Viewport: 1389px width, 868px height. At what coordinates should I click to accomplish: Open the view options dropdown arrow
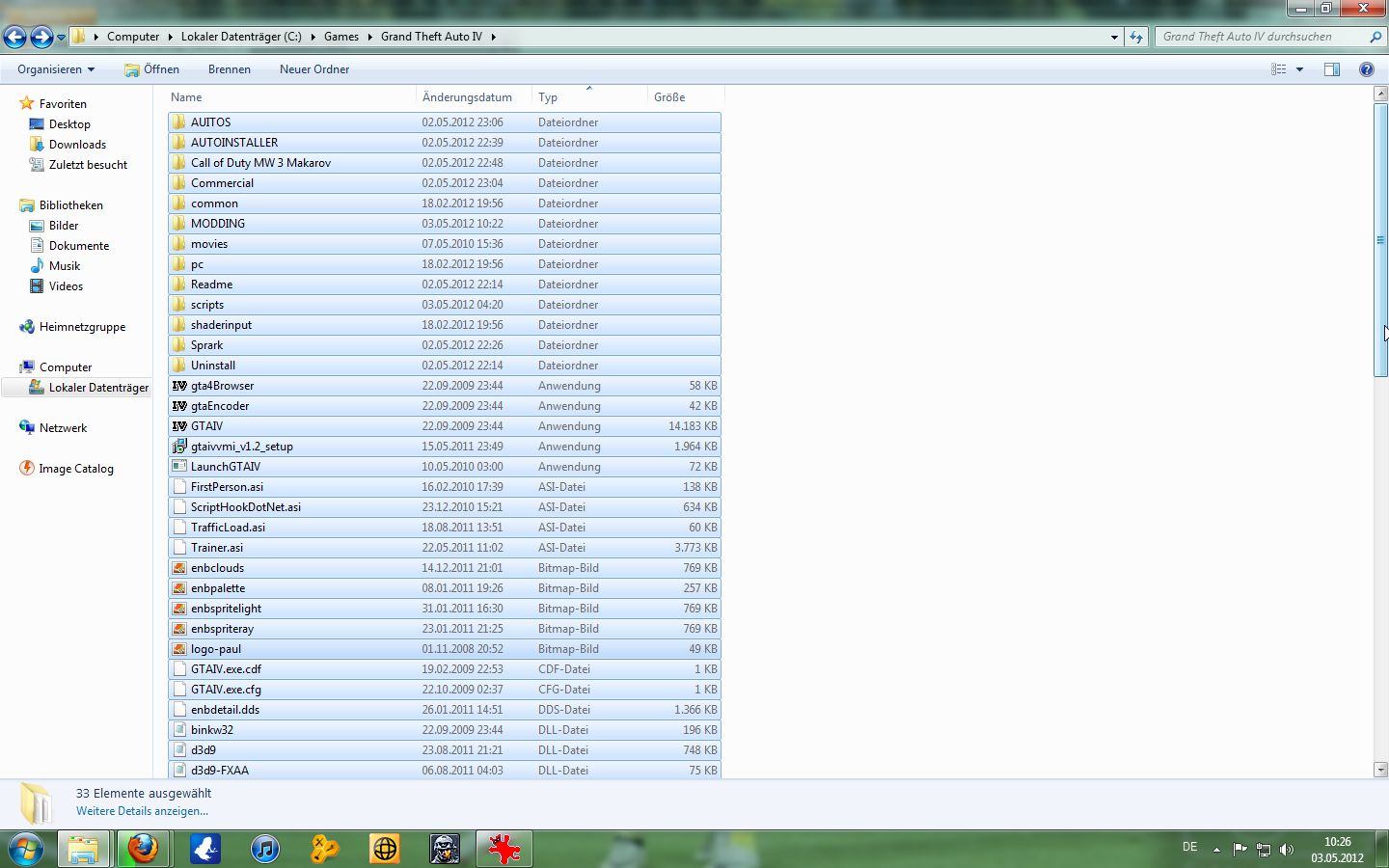[1299, 69]
